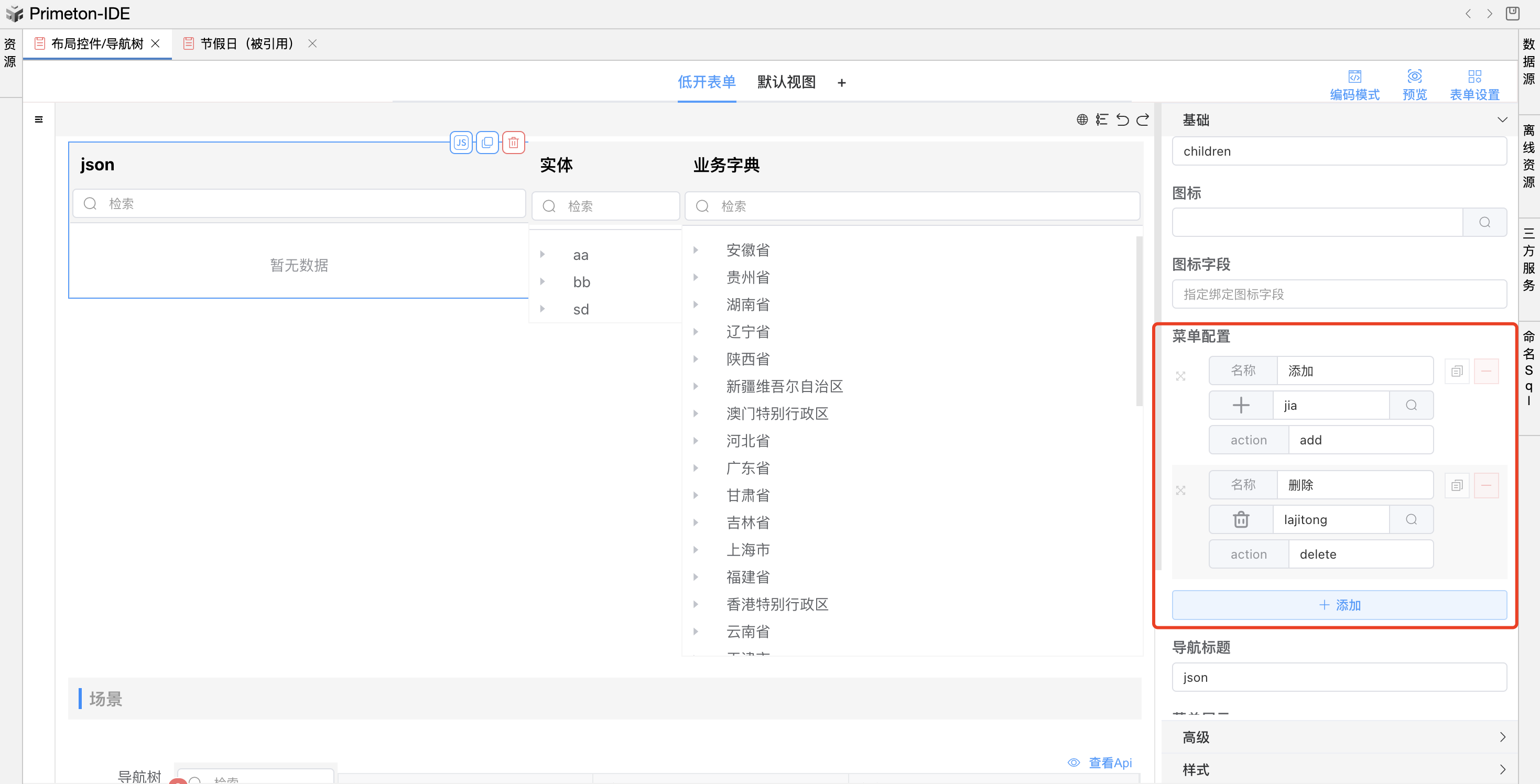1540x784 pixels.
Task: Toggle the hamburger sidebar menu icon
Action: (39, 119)
